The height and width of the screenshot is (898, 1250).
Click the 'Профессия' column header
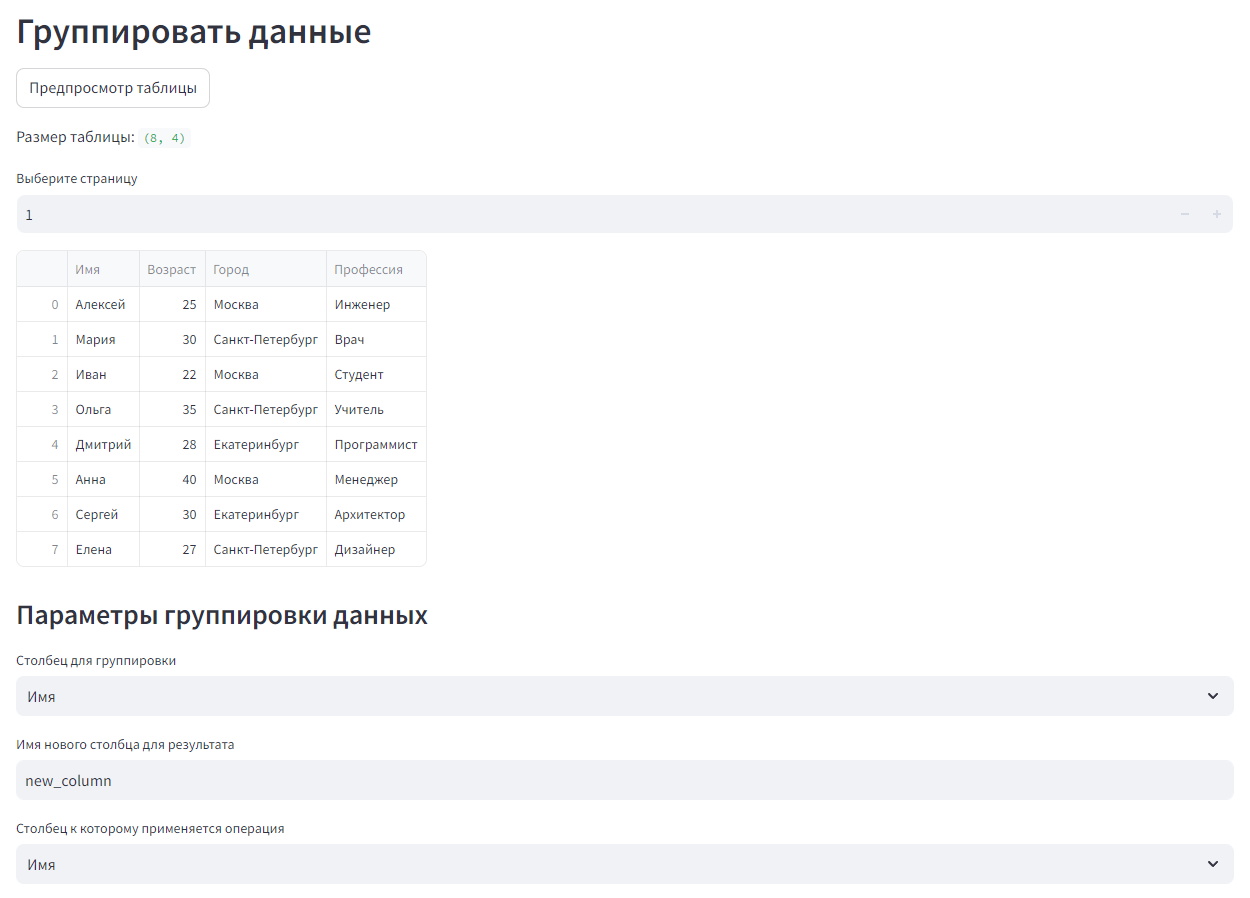pyautogui.click(x=376, y=269)
